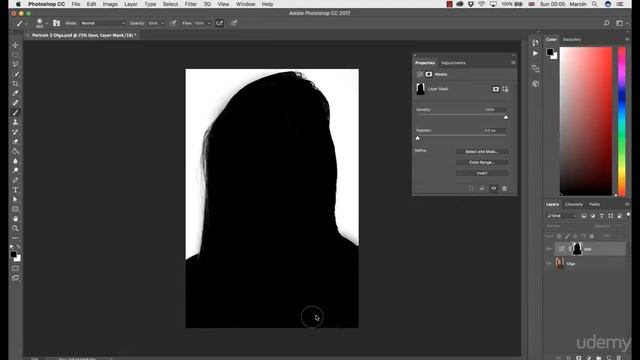This screenshot has height=360, width=640.
Task: Enable airbrush-style build-up effects
Action: click(x=219, y=23)
